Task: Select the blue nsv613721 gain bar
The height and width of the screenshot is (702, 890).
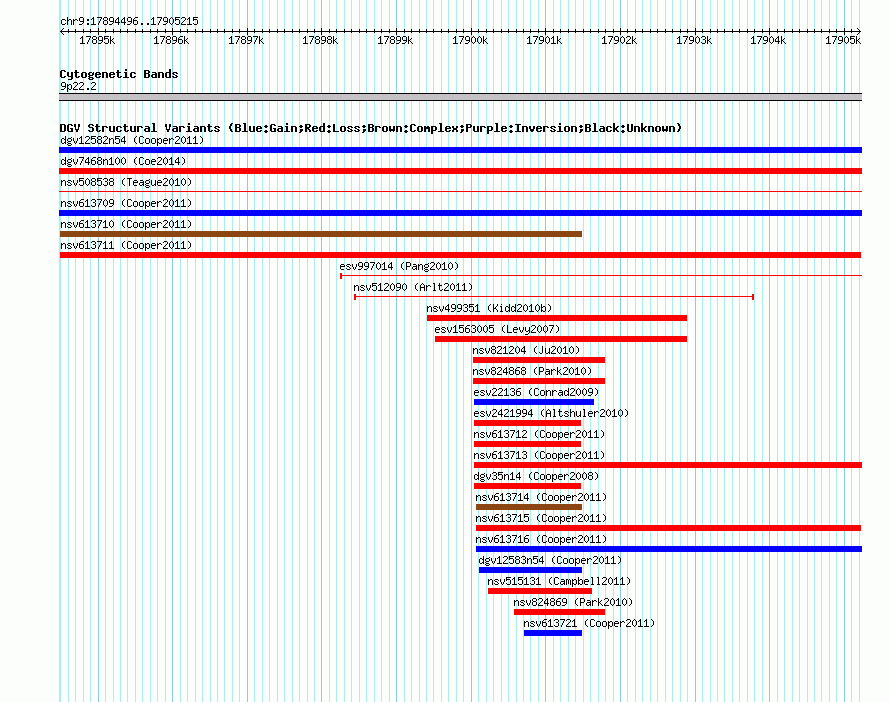Action: coord(553,633)
